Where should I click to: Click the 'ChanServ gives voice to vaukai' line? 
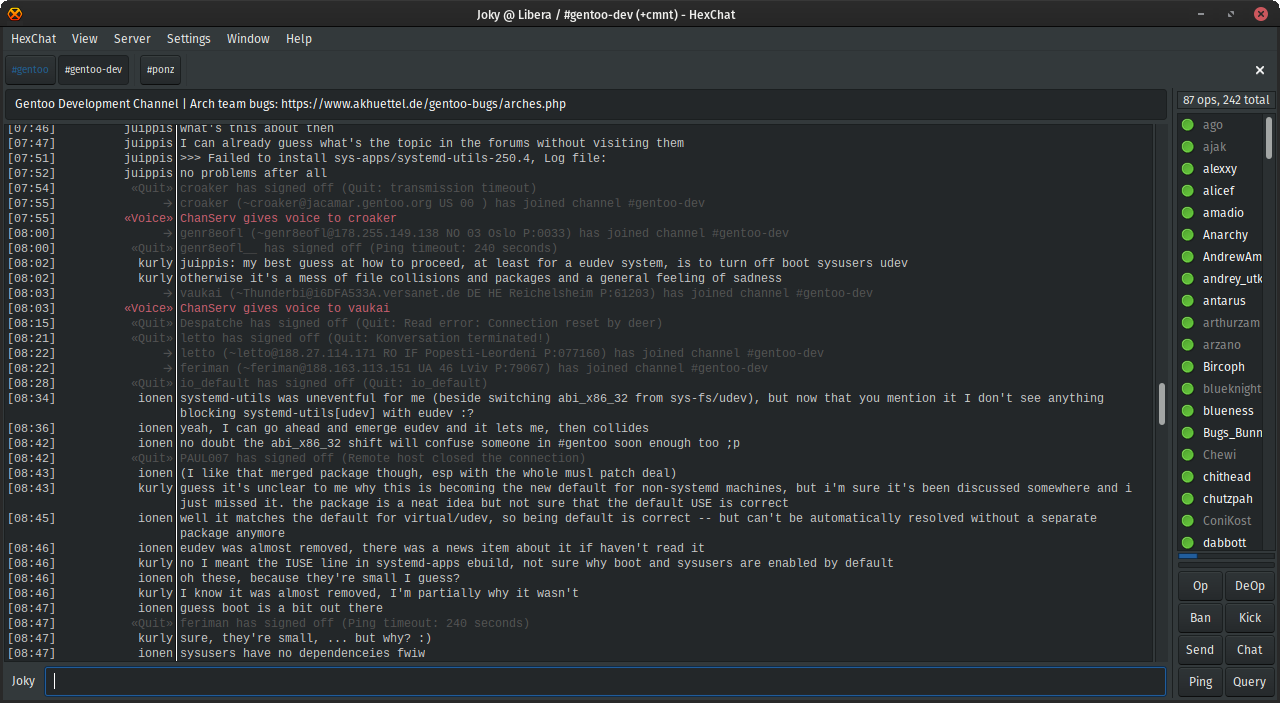click(285, 308)
